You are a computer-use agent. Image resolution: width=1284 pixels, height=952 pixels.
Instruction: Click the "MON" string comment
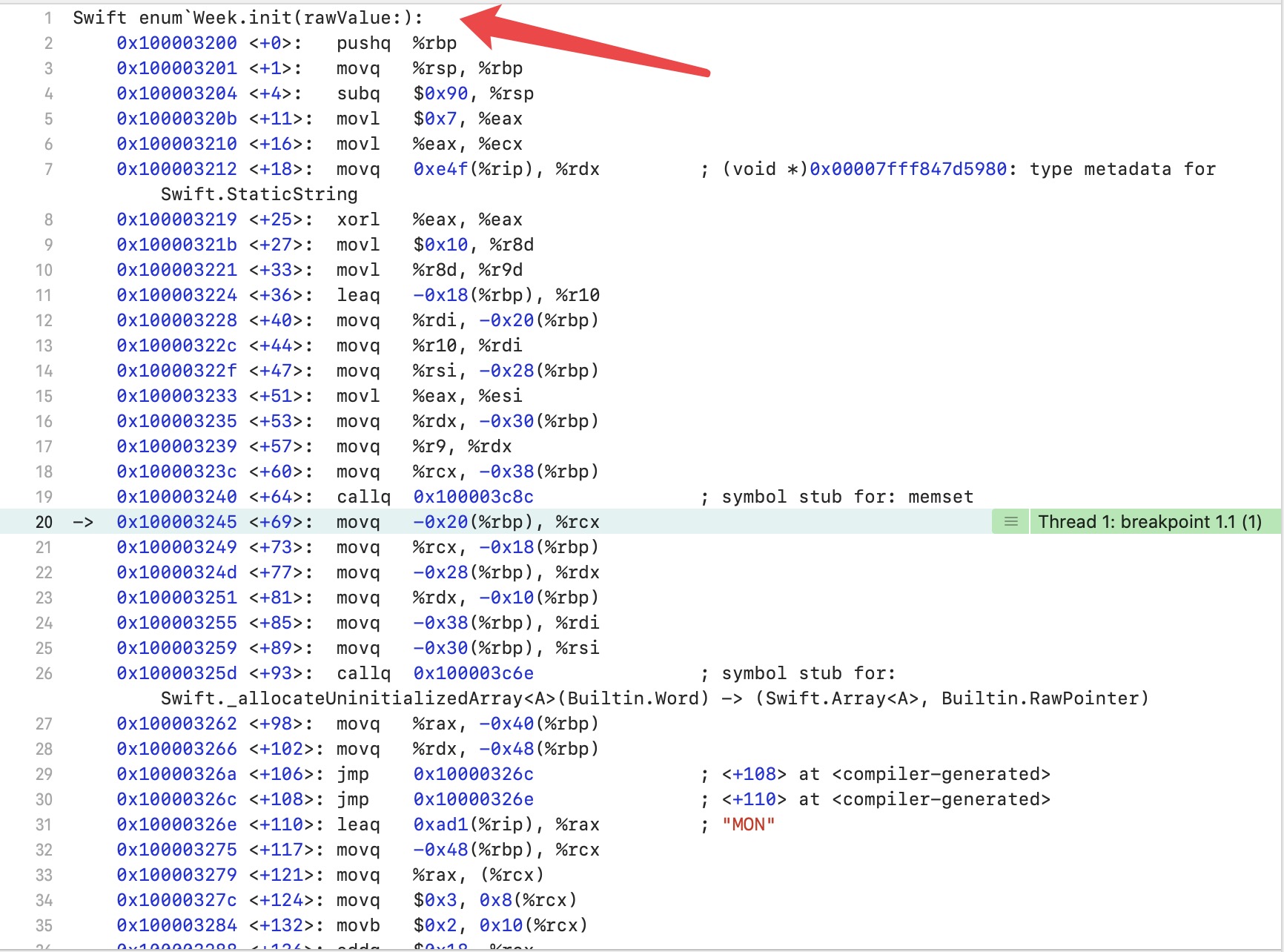pos(749,824)
